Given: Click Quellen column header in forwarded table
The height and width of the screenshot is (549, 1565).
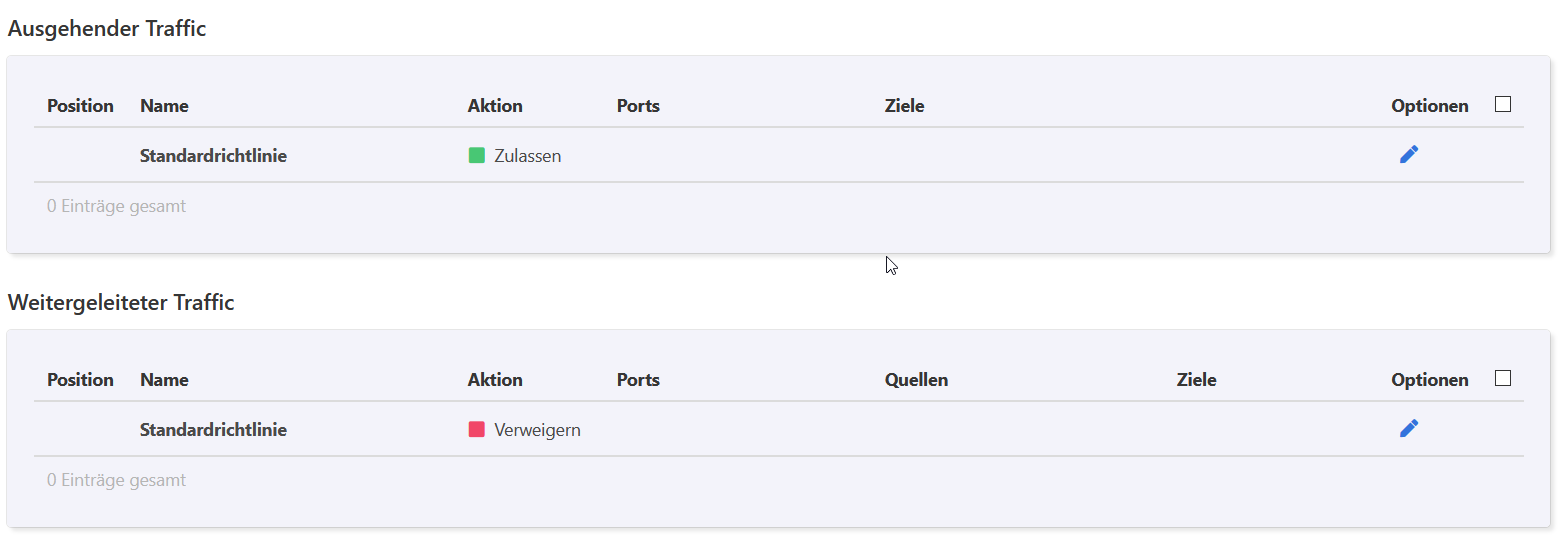Looking at the screenshot, I should tap(916, 380).
